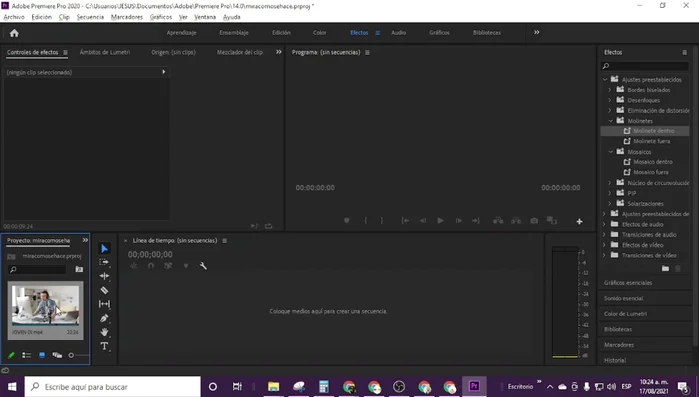Select the Pen tool
This screenshot has height=397, width=699.
104,318
